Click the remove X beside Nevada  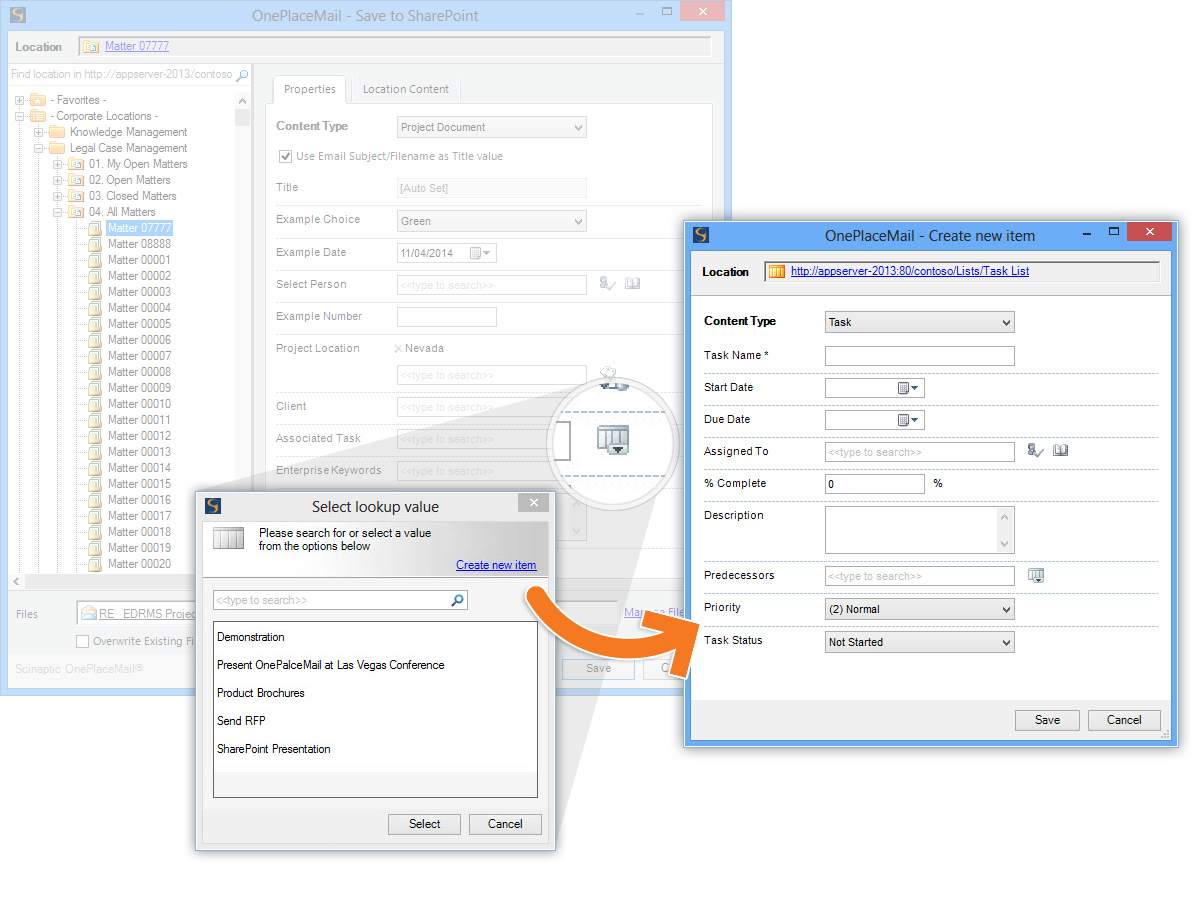pos(398,349)
